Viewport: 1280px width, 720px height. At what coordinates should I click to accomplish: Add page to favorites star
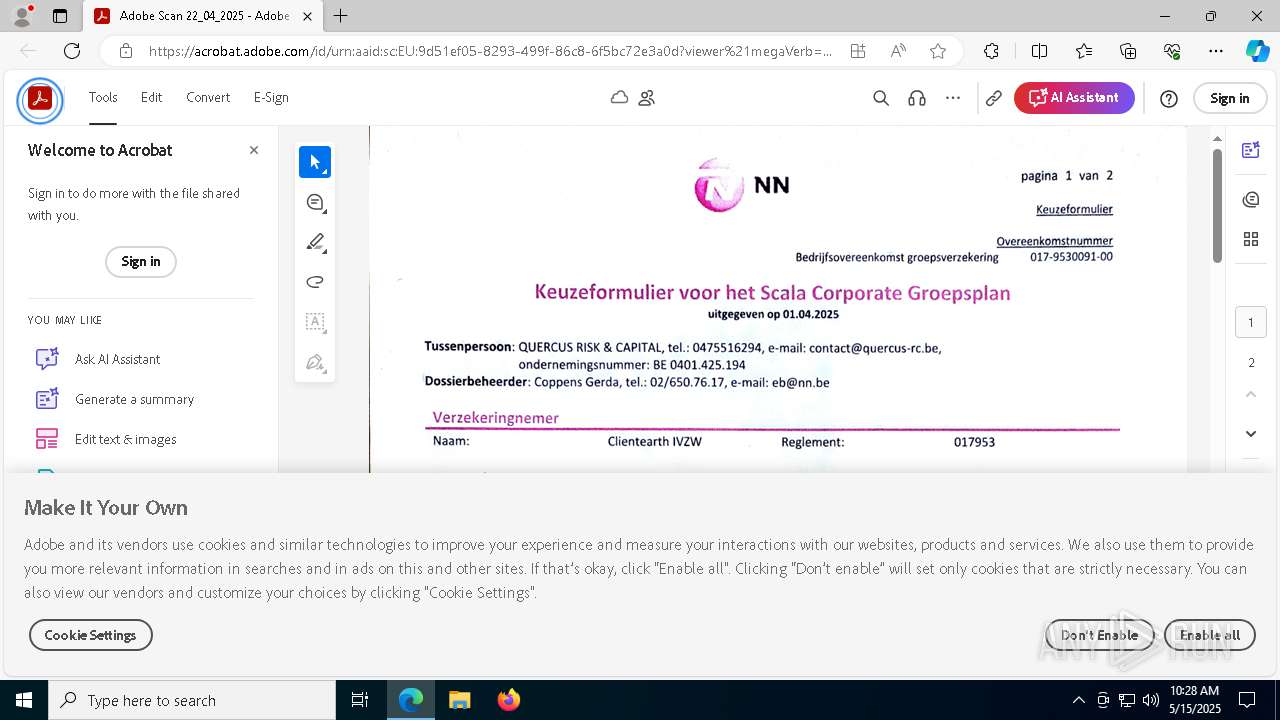[x=937, y=51]
